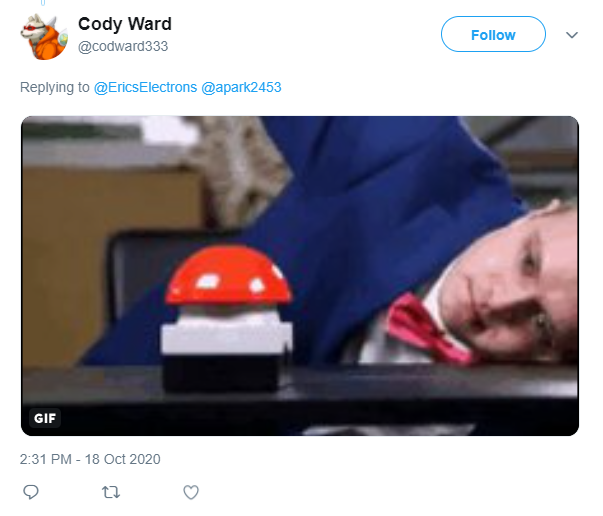Play the GIF by clicking the red buzzer

[228, 275]
